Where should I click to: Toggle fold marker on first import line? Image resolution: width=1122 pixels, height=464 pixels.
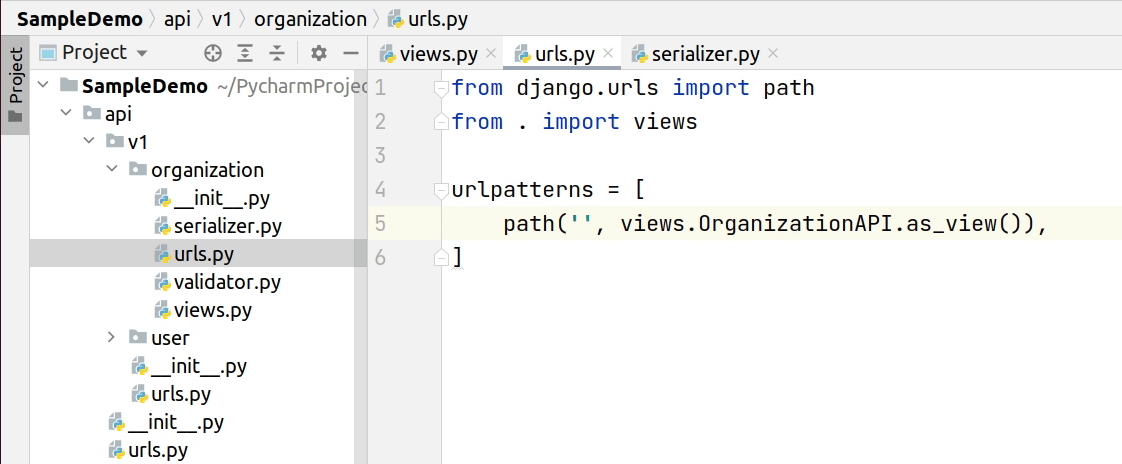441,88
